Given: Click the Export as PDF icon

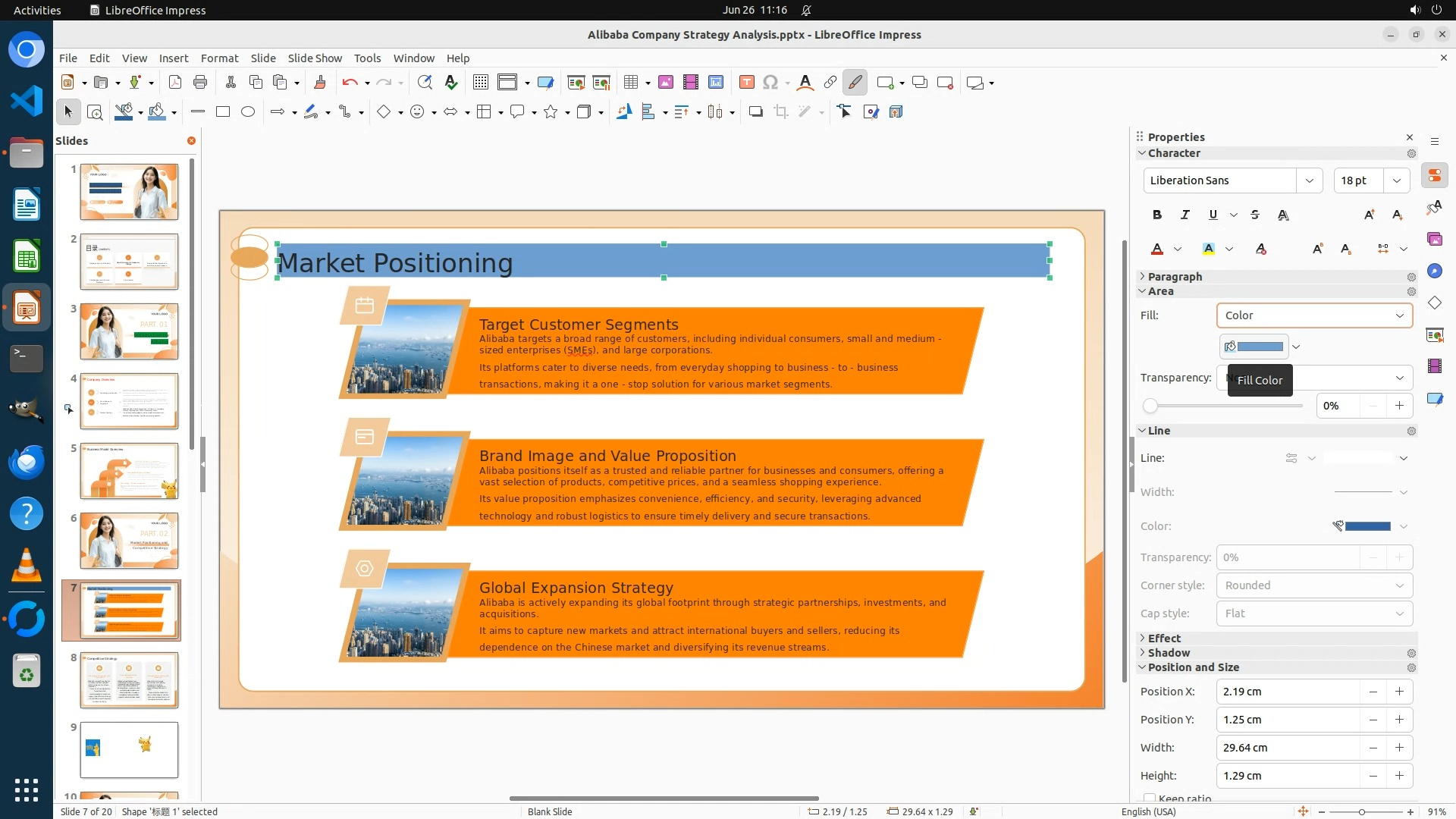Looking at the screenshot, I should click(x=175, y=83).
